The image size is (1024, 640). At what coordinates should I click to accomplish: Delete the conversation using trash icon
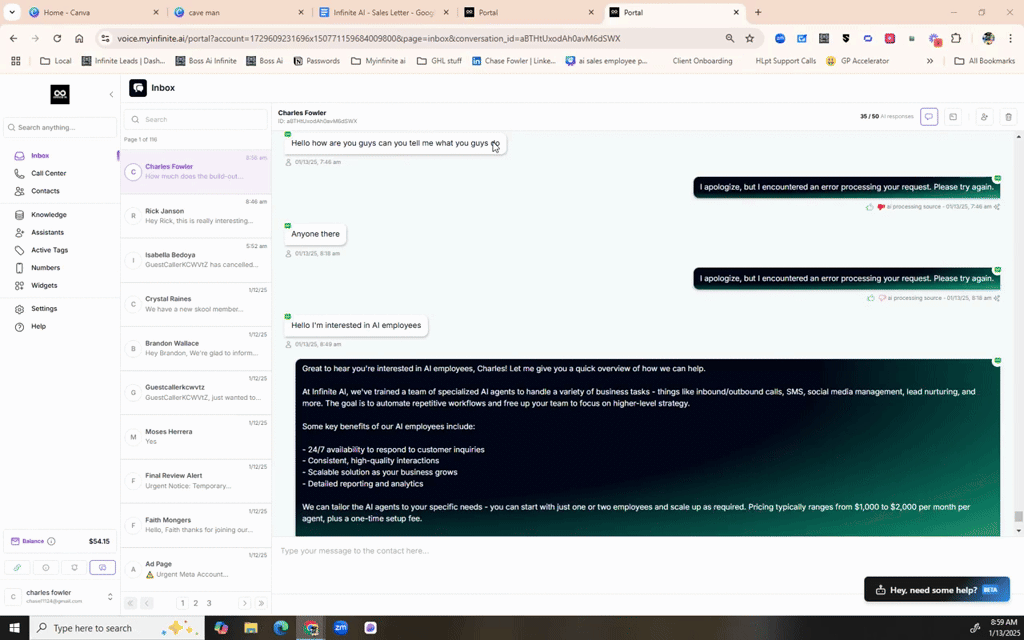pyautogui.click(x=1009, y=117)
